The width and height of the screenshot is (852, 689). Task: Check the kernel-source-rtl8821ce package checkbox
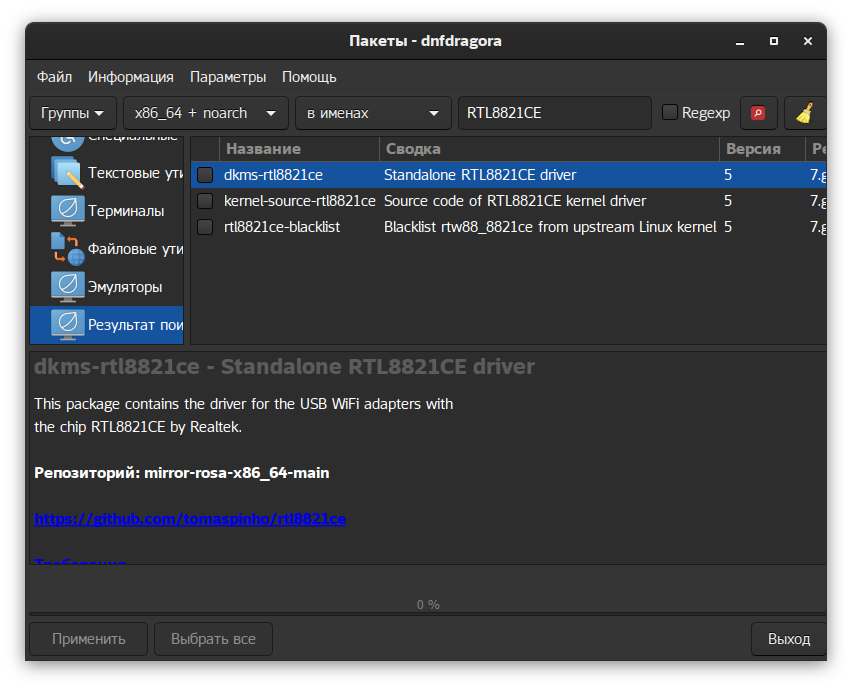pos(205,201)
